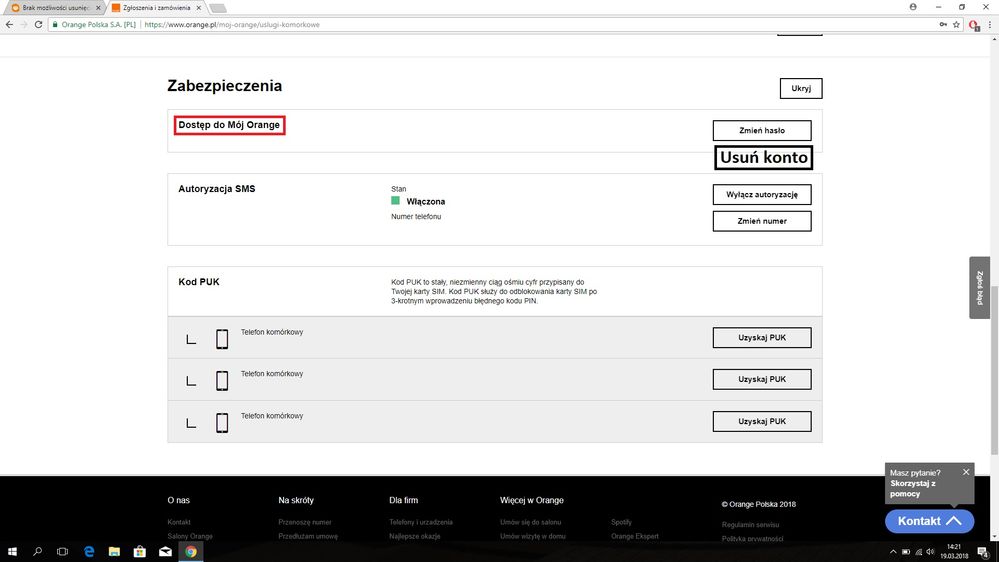Get PUK for the first mobile phone
The width and height of the screenshot is (999, 562).
pyautogui.click(x=761, y=338)
